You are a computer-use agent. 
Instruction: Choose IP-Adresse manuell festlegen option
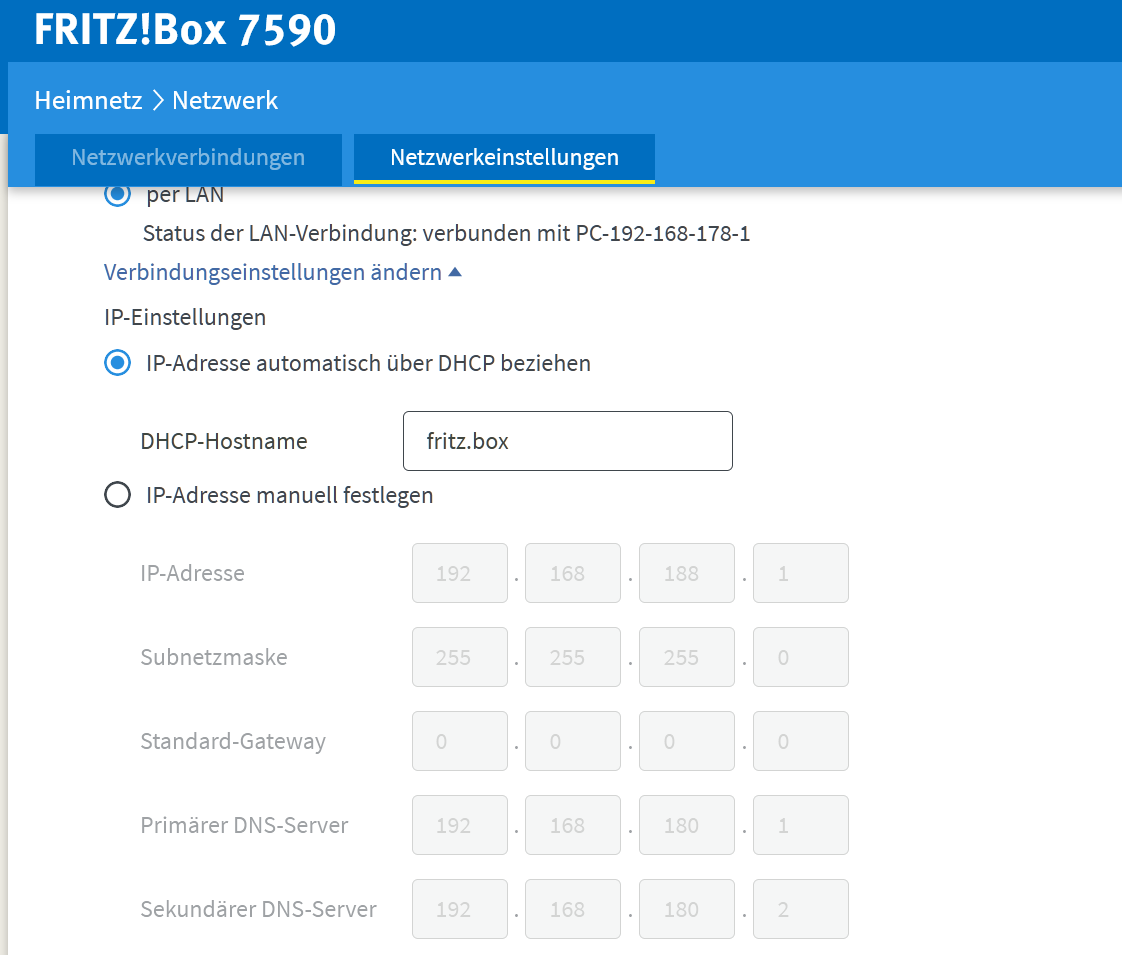[x=117, y=494]
